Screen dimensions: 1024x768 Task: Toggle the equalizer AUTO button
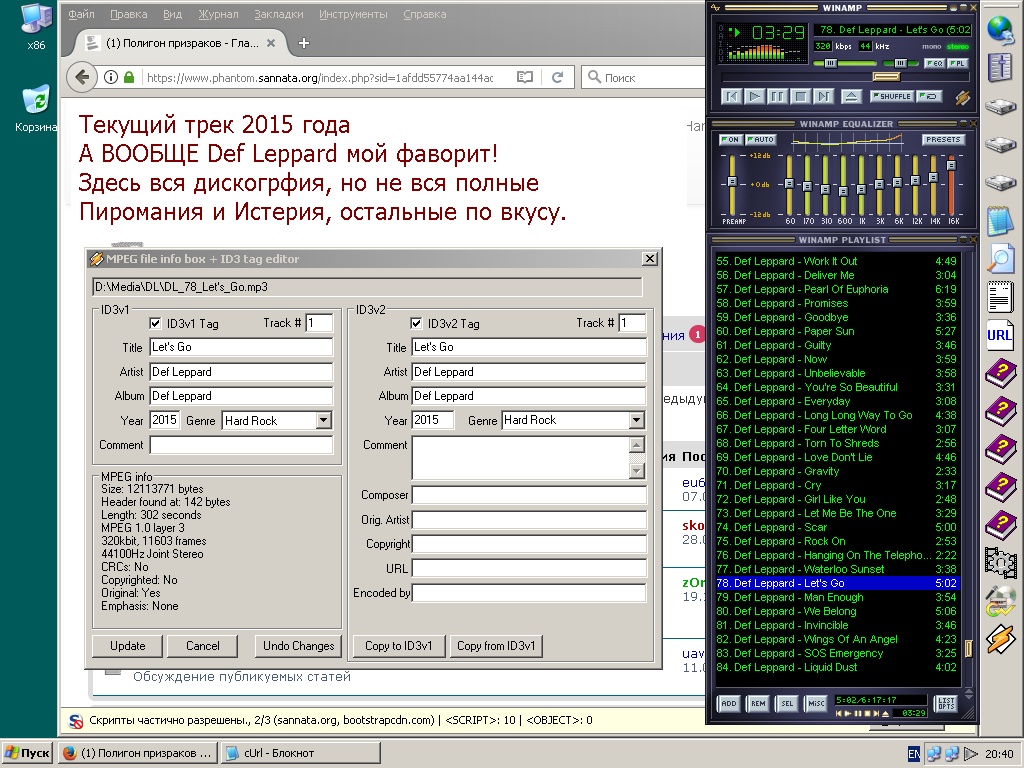click(760, 139)
